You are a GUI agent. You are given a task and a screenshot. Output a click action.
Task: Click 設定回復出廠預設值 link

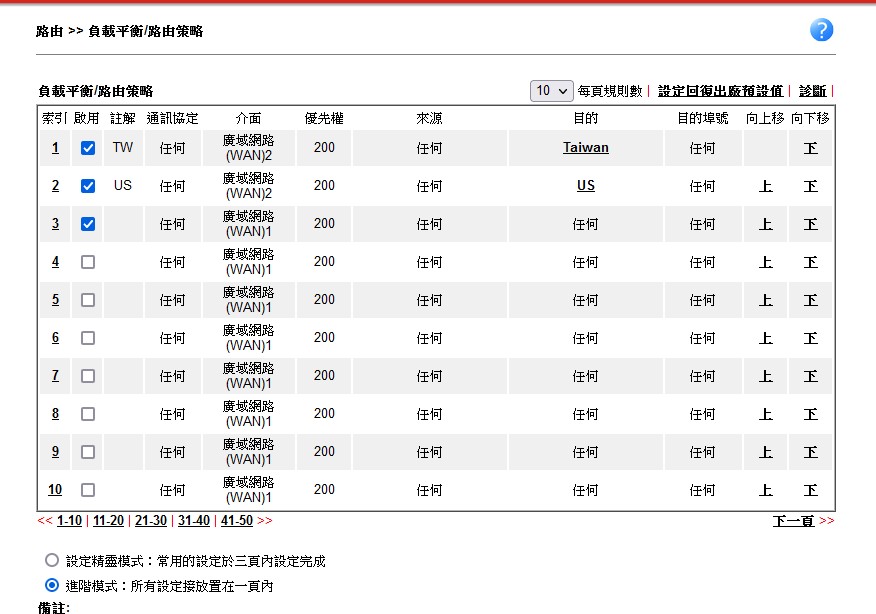coord(720,91)
